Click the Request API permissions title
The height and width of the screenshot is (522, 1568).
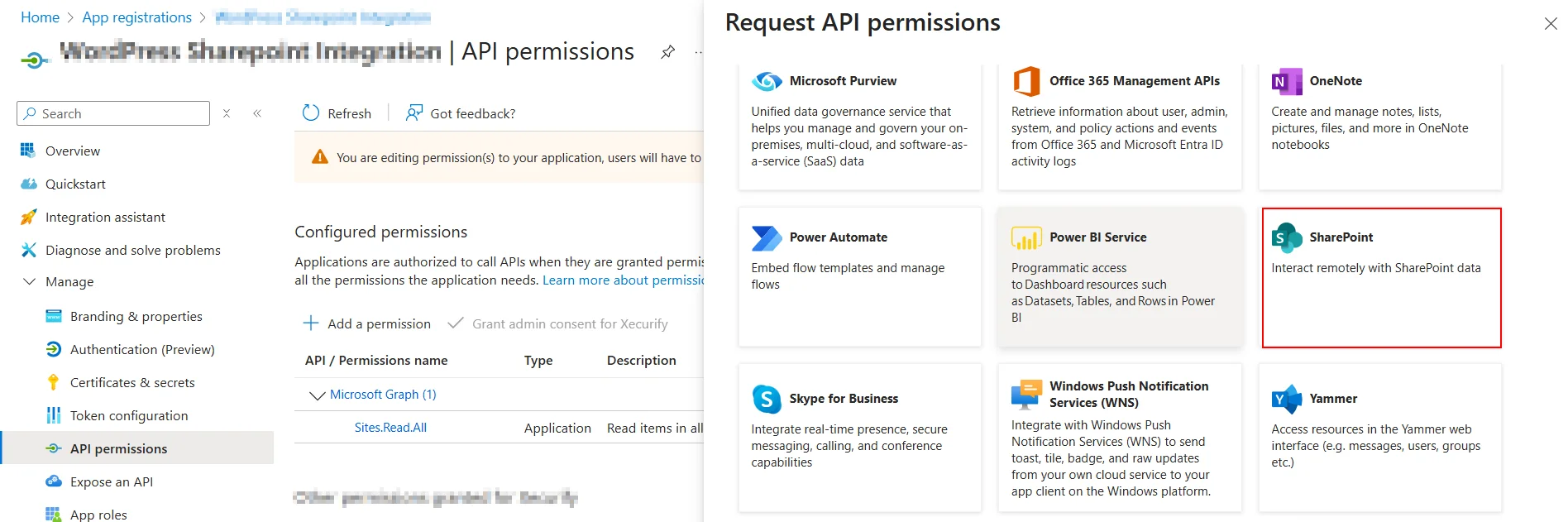[x=863, y=22]
